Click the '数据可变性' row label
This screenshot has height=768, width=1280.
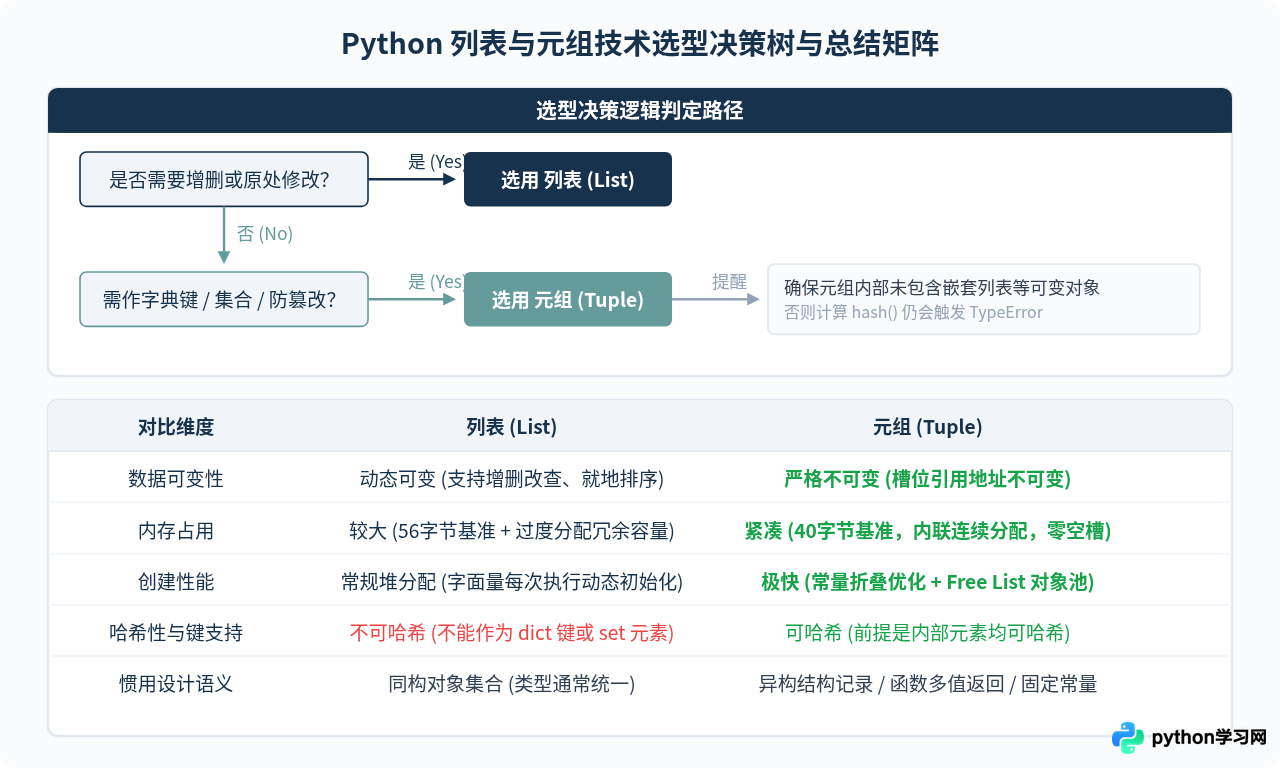pyautogui.click(x=176, y=478)
